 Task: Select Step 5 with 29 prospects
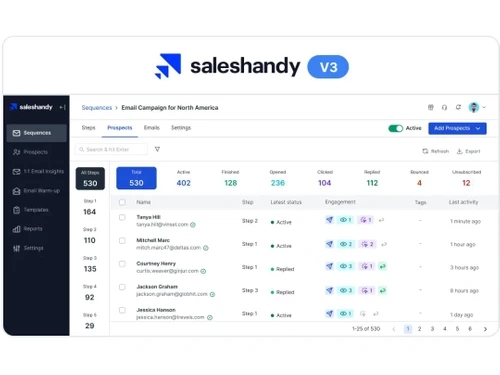click(x=90, y=321)
